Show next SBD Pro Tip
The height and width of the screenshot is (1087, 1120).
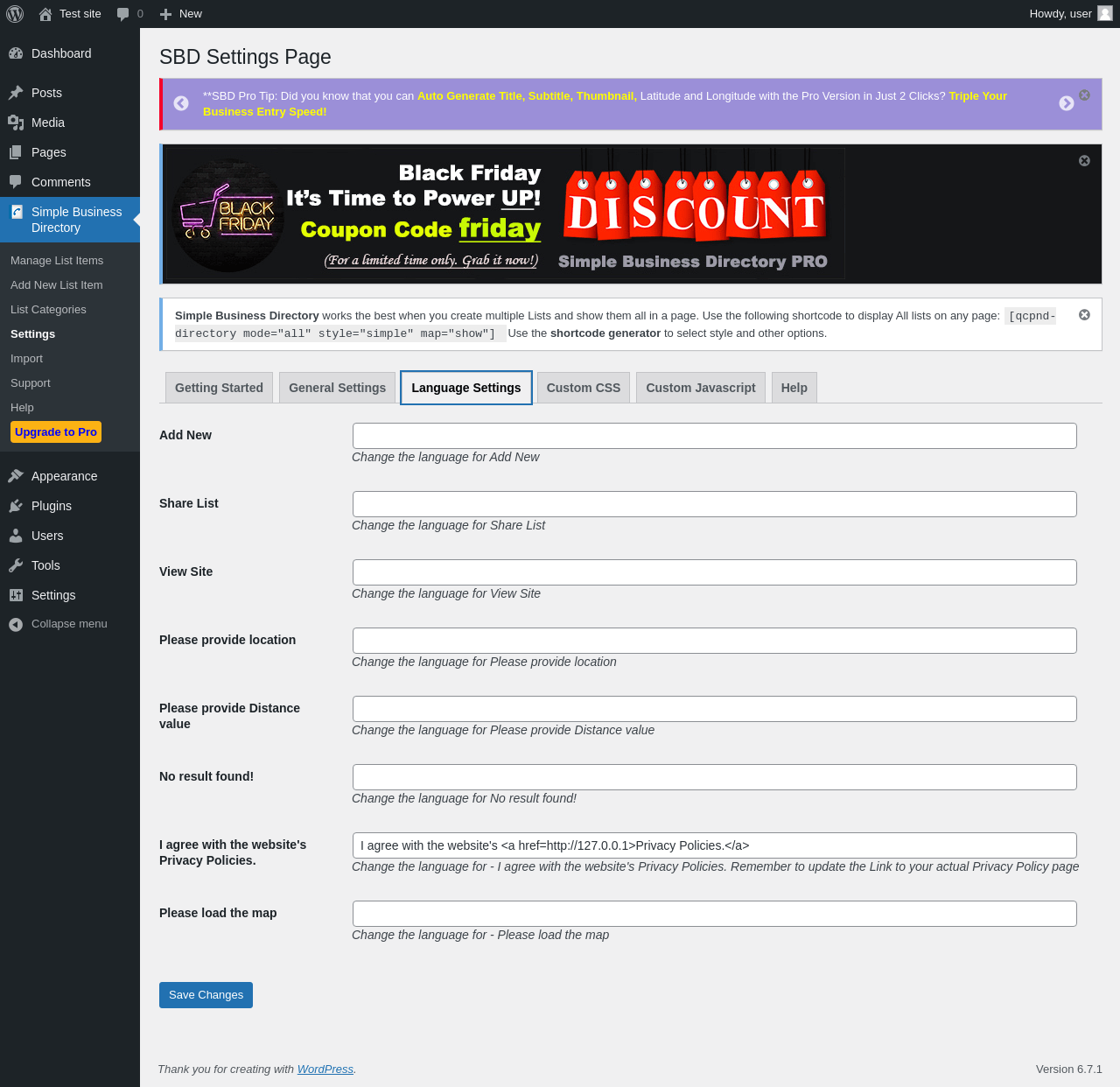coord(1067,103)
